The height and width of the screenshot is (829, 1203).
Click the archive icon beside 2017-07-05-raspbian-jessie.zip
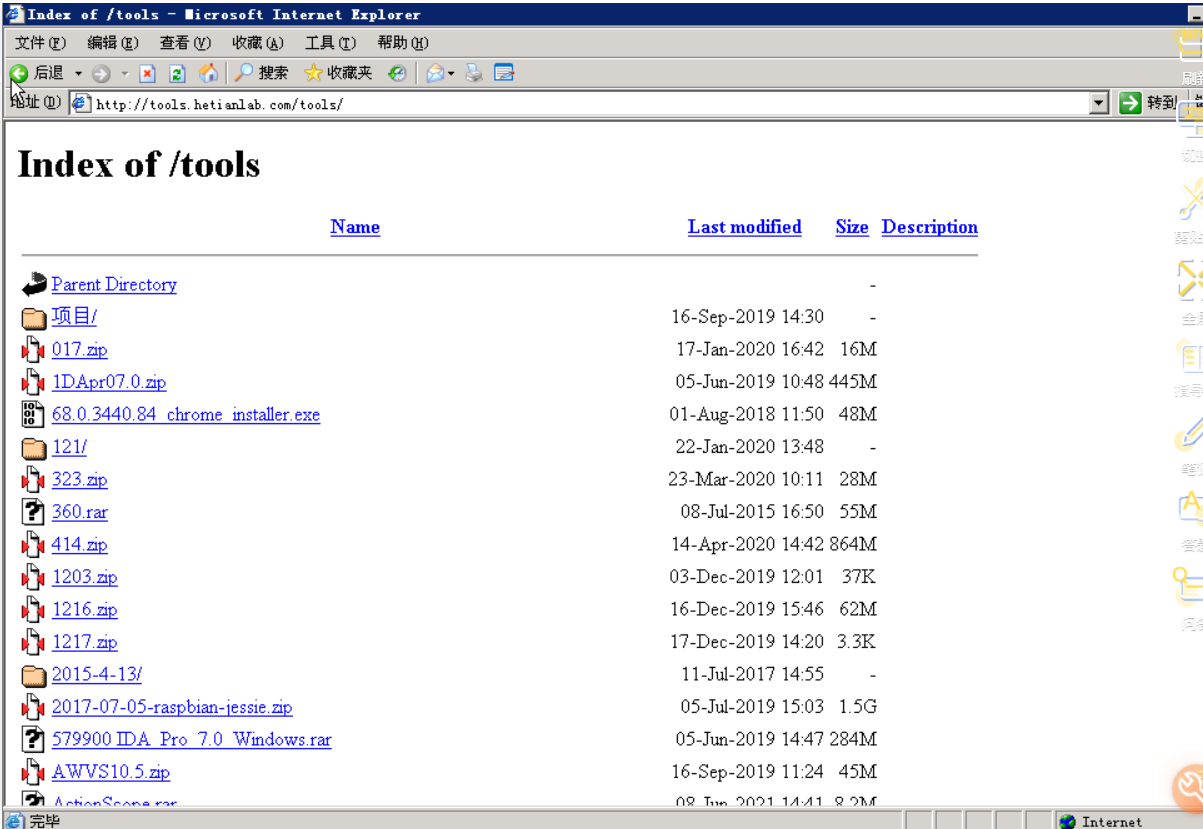coord(34,707)
